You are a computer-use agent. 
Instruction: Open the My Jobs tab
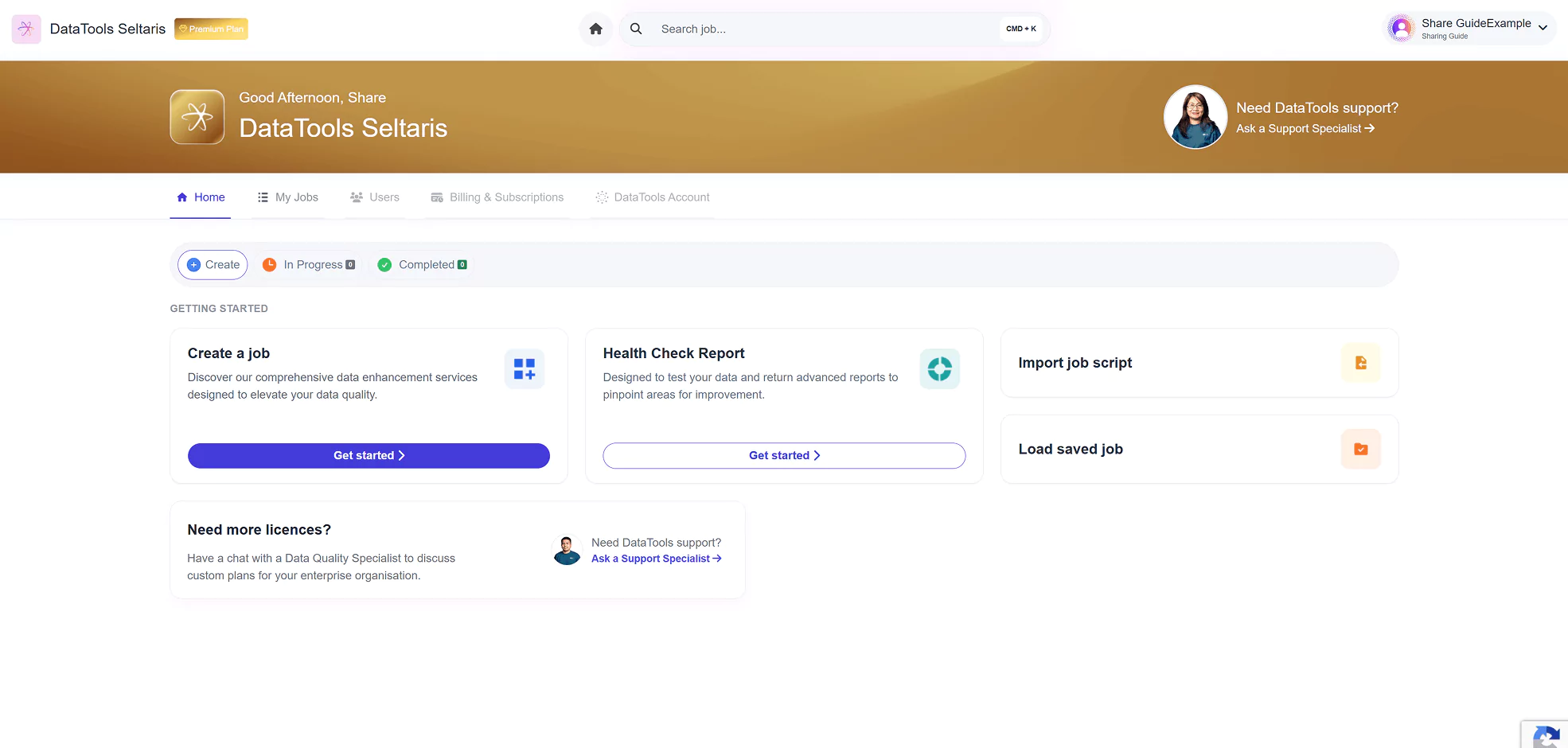click(x=288, y=197)
